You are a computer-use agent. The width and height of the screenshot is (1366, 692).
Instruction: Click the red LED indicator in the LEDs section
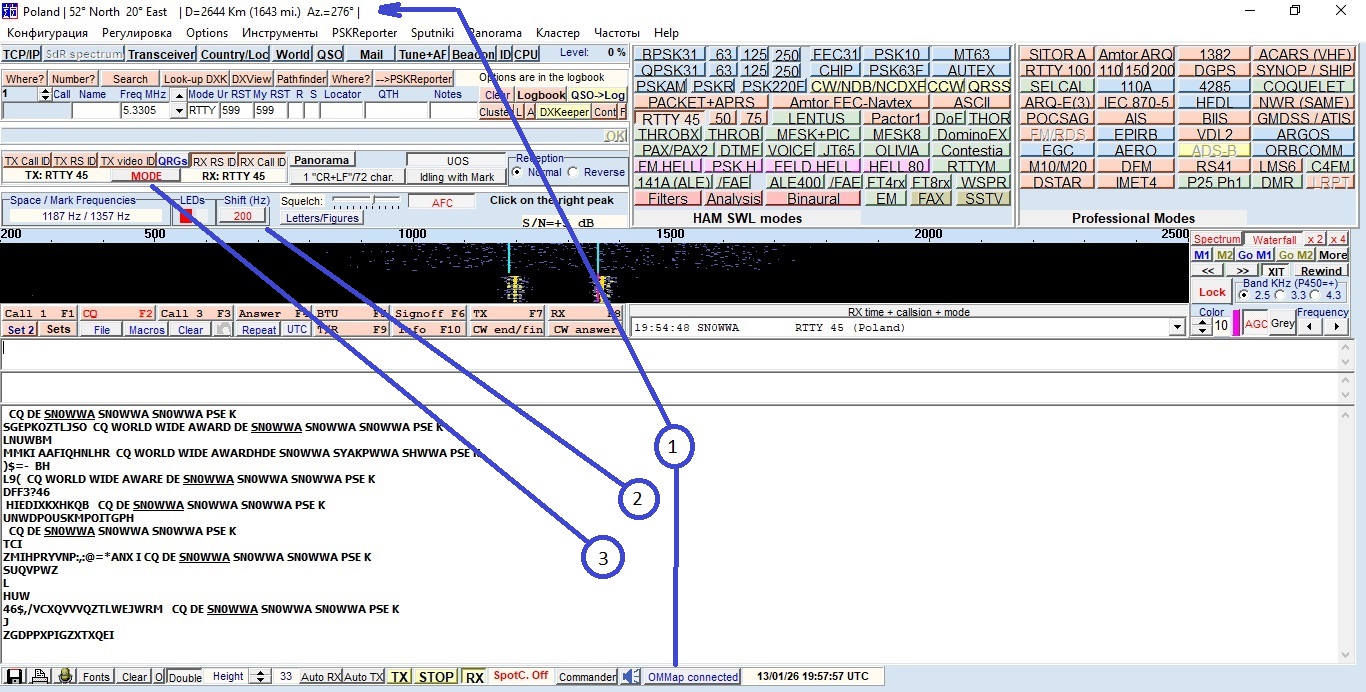pyautogui.click(x=185, y=215)
